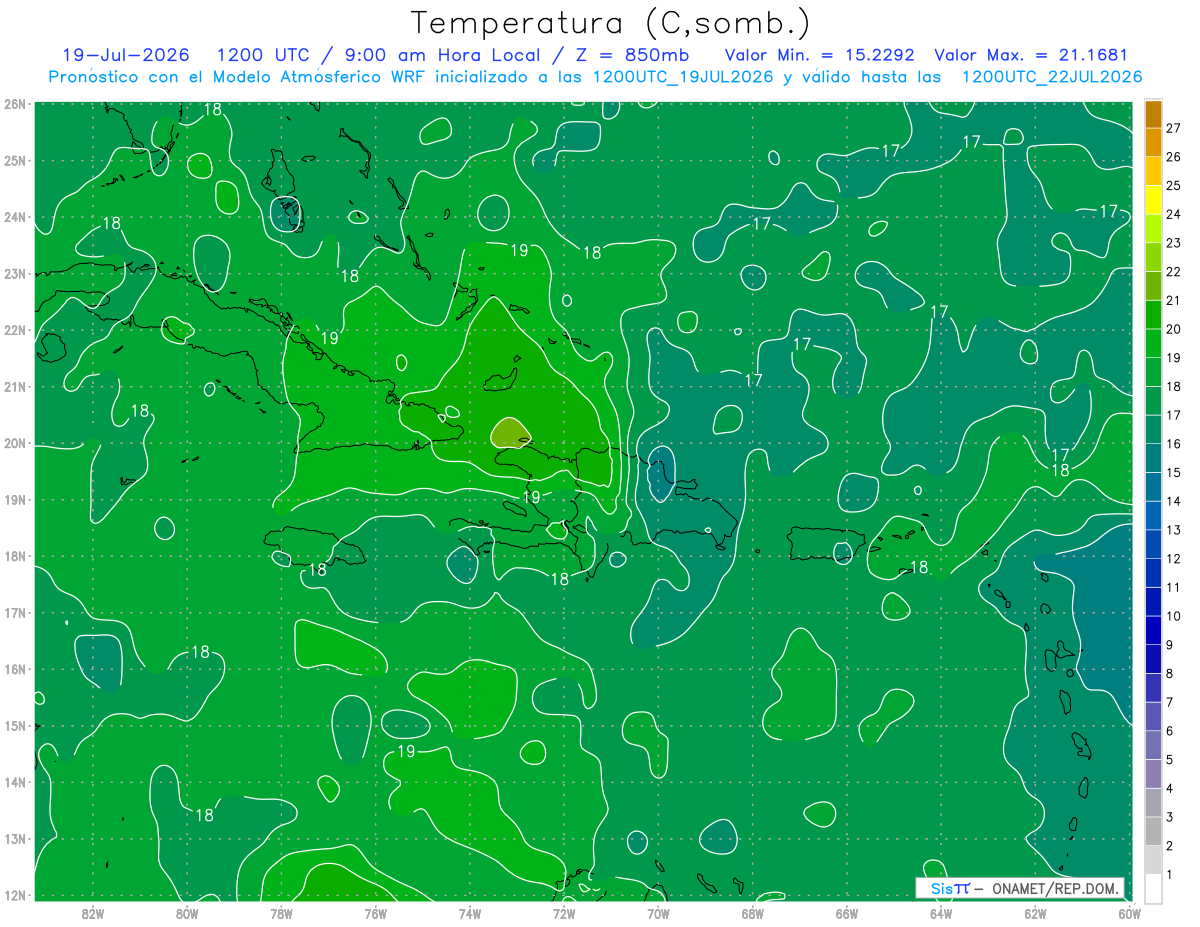The width and height of the screenshot is (1200, 927).
Task: Click the '64W' longitude label
Action: 940,912
